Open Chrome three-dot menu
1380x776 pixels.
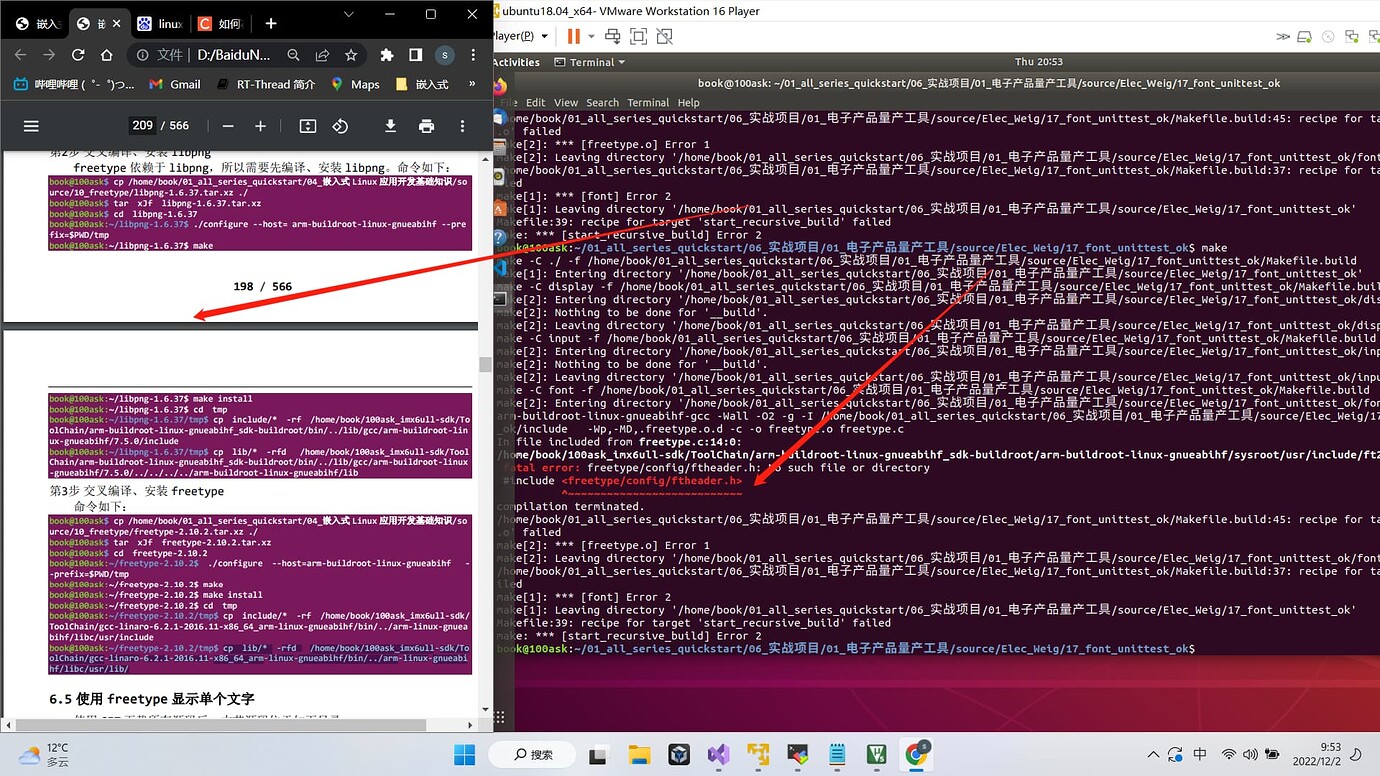click(x=474, y=55)
